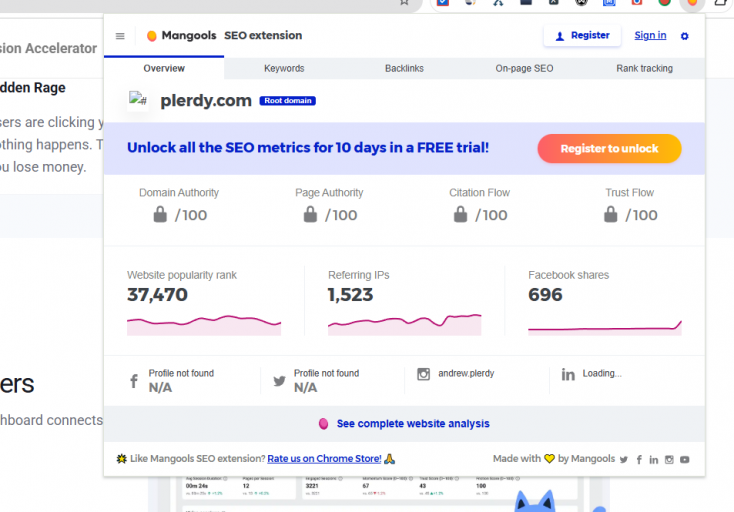Click the Unlock all SEO metrics headline

point(308,148)
